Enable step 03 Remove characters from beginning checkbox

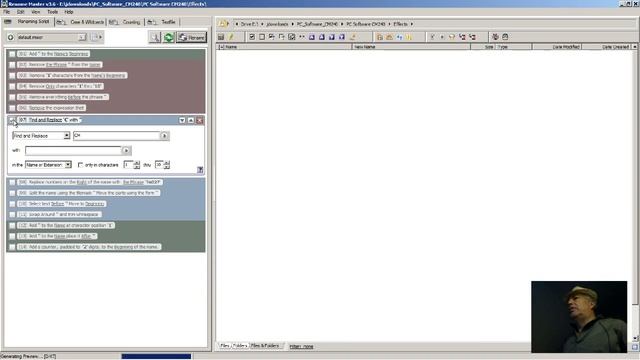click(12, 76)
